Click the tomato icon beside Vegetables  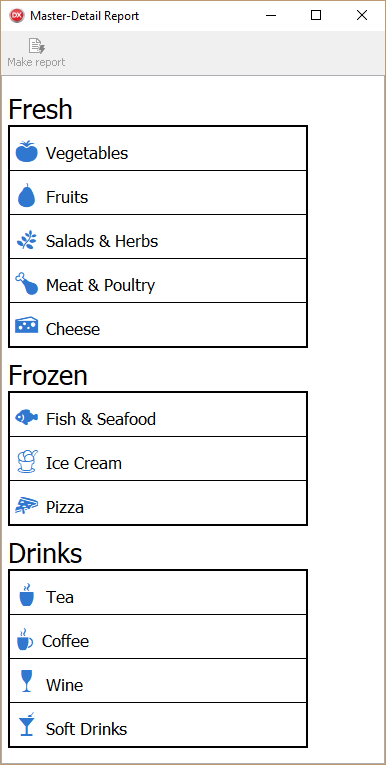click(26, 151)
